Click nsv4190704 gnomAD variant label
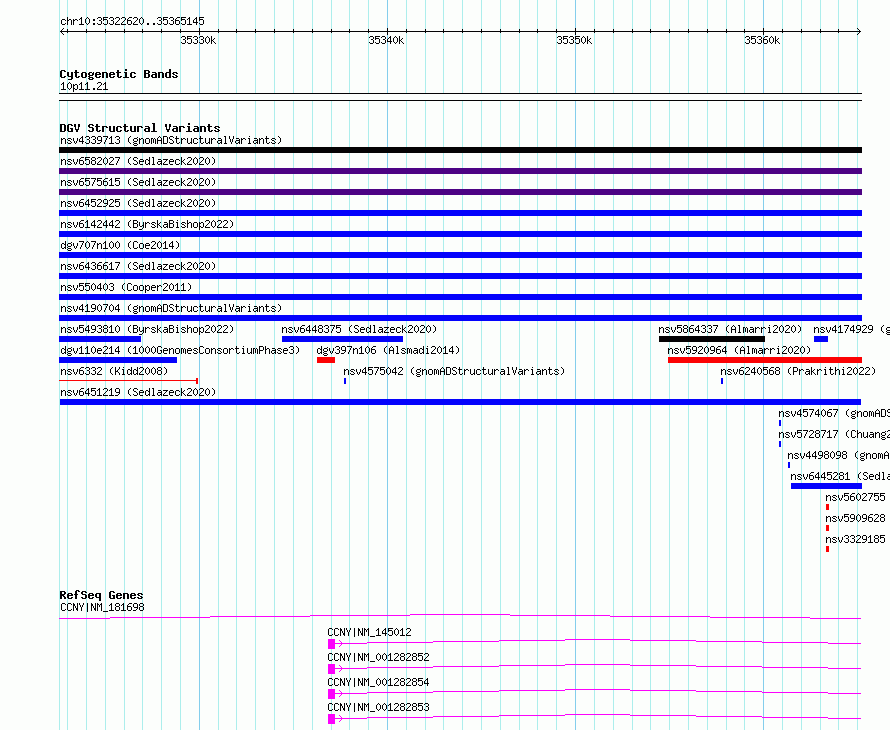 [x=171, y=308]
